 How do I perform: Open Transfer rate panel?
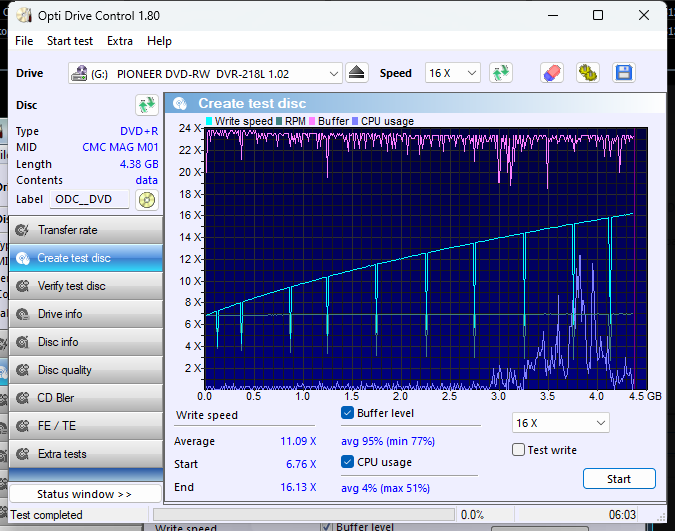point(86,230)
